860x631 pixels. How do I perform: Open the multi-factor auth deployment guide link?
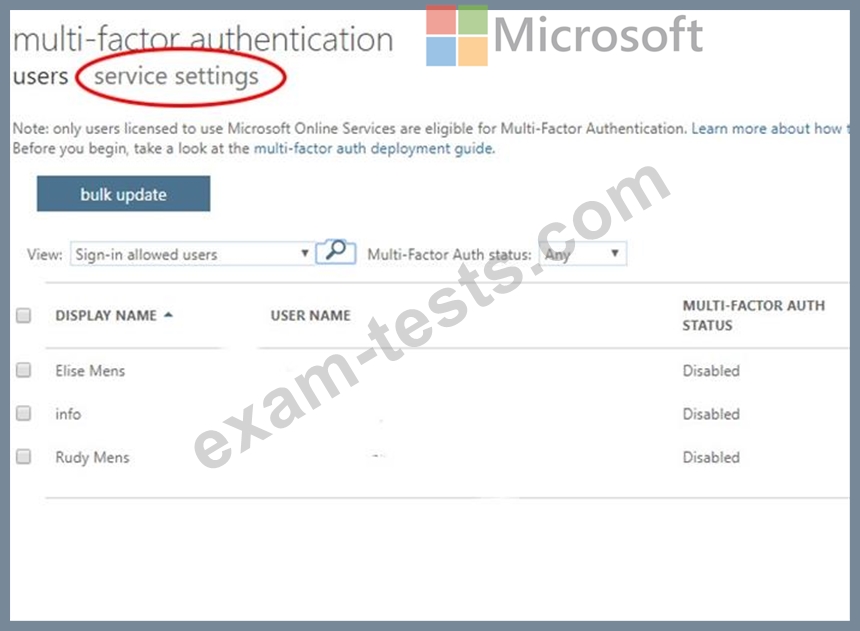tap(374, 149)
